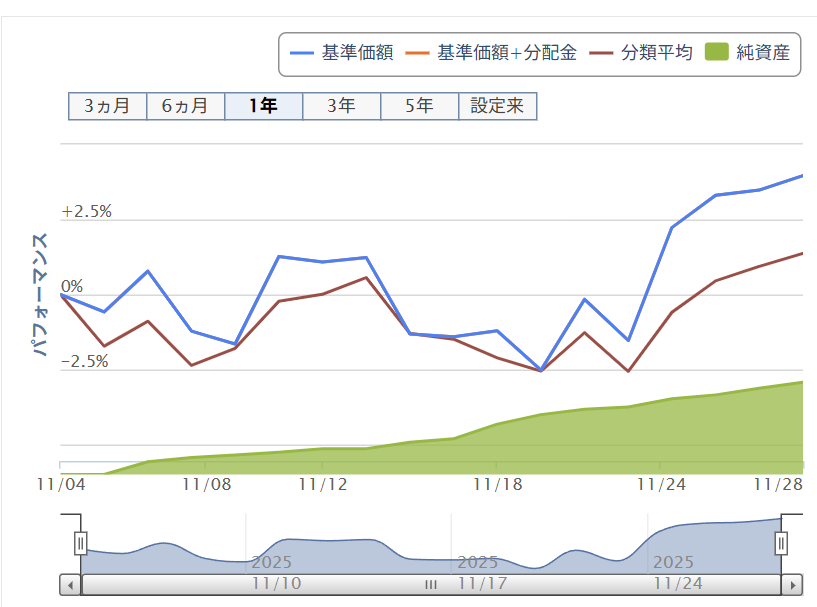Click the scrollbar thumb grip in the center
The width and height of the screenshot is (817, 607).
click(x=431, y=584)
